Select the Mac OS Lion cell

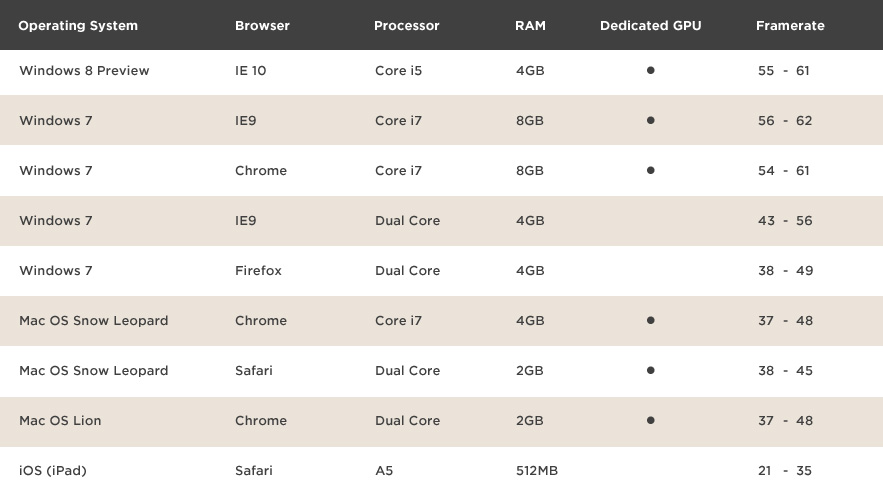[60, 421]
